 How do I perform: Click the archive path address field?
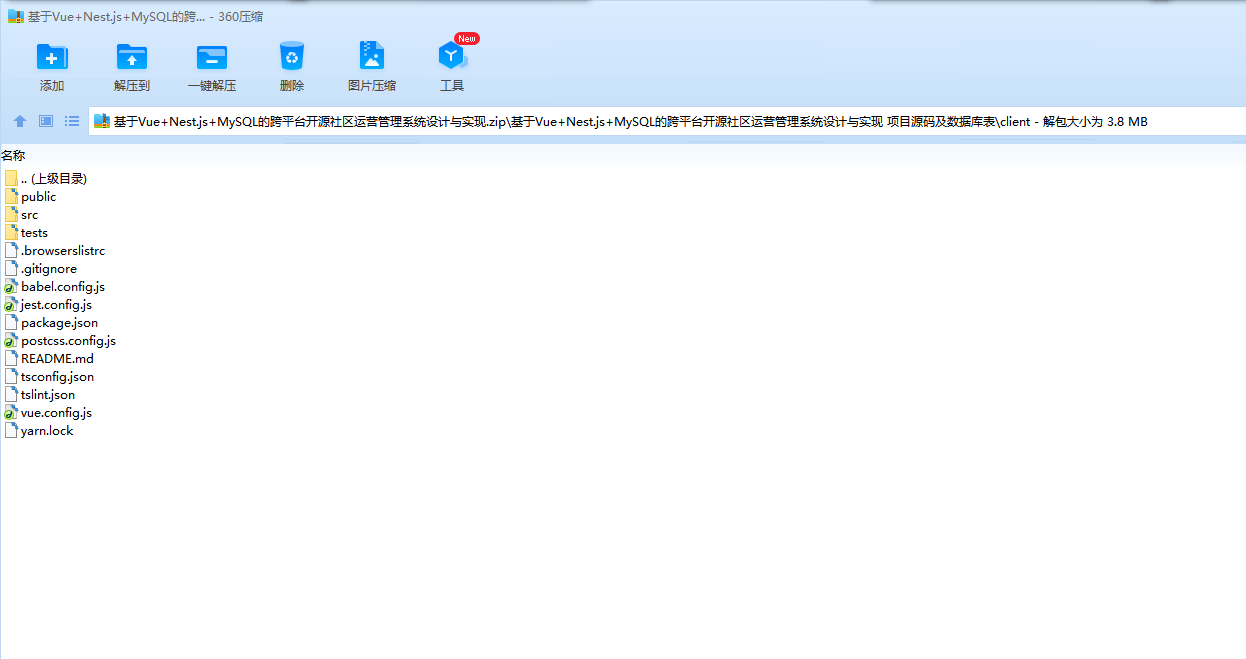[x=667, y=121]
